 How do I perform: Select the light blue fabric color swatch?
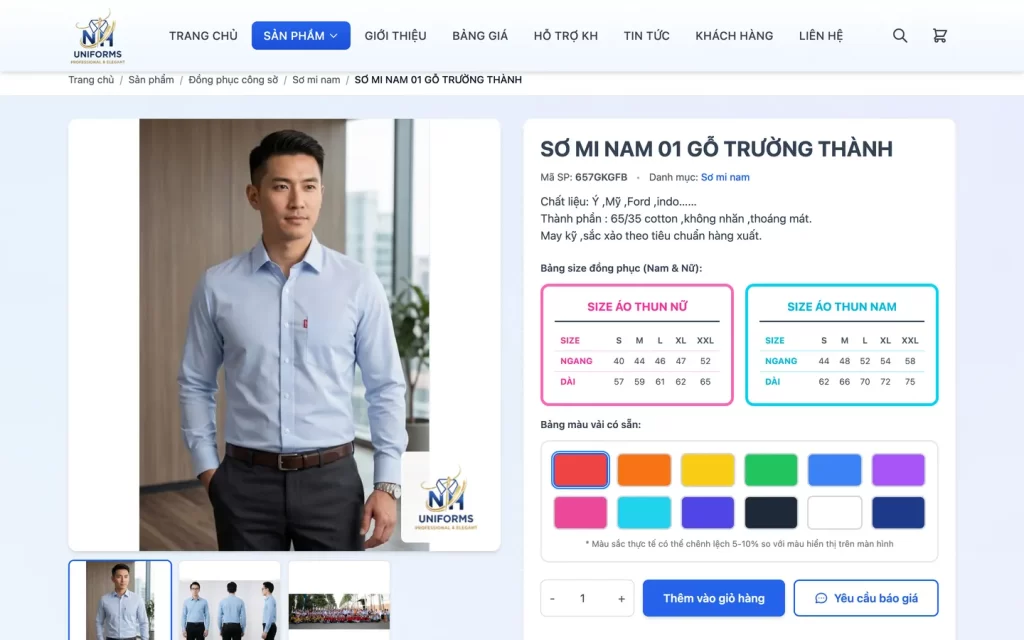point(835,470)
